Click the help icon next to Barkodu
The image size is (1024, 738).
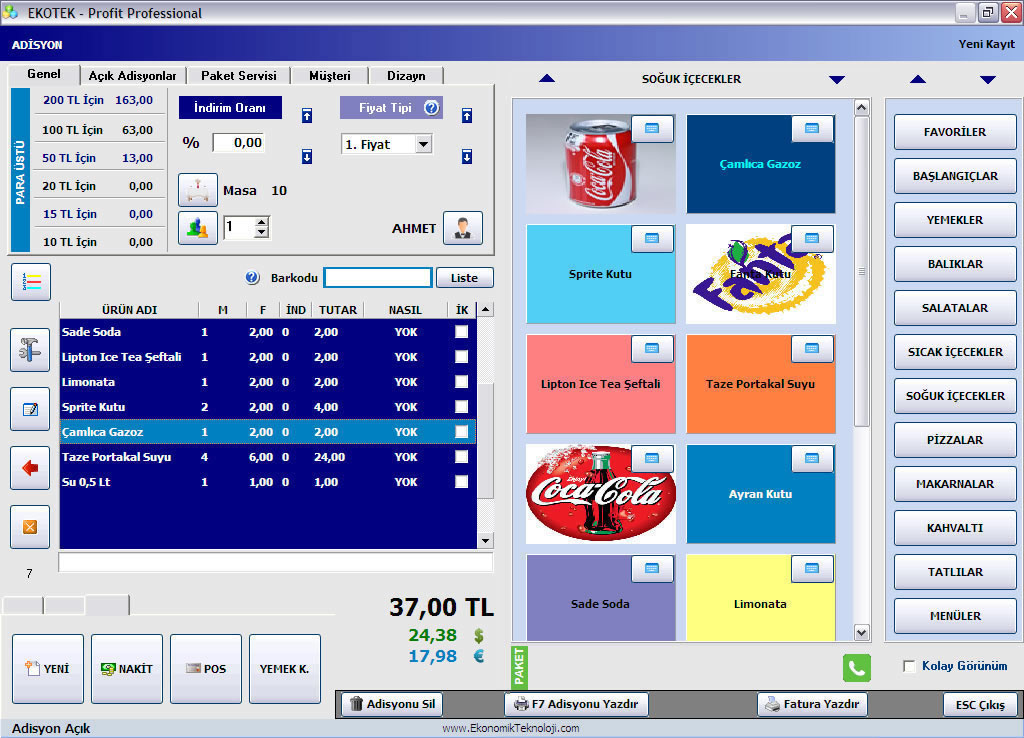[x=253, y=278]
